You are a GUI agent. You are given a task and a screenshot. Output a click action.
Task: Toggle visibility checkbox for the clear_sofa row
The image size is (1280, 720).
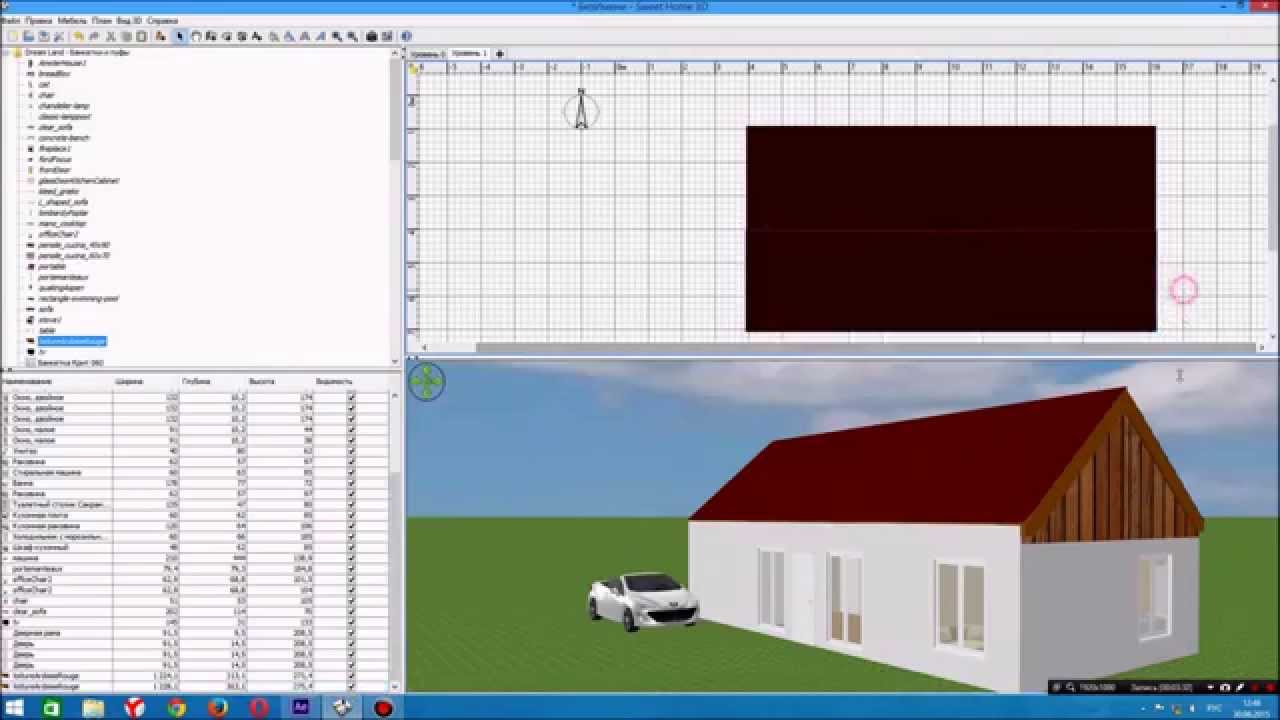pos(351,611)
